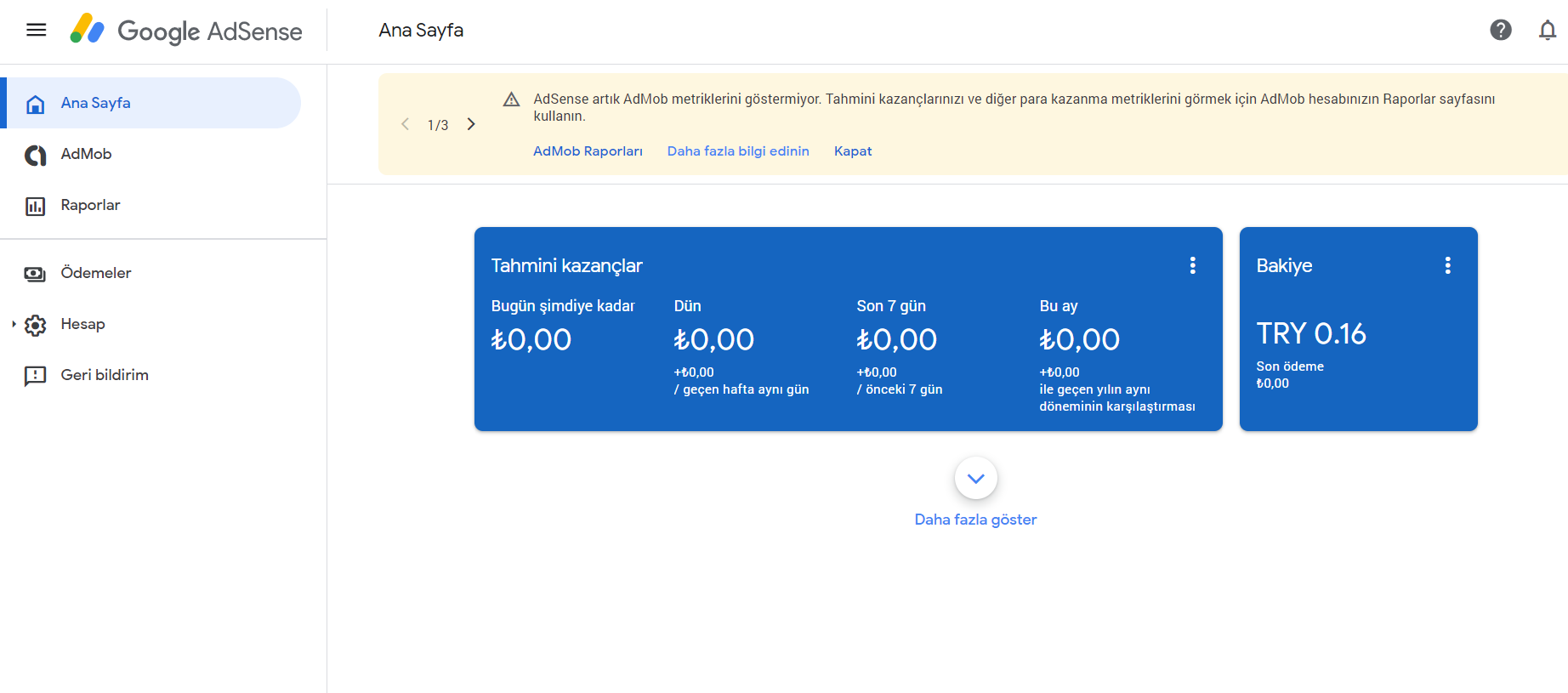Dismiss banner with Kapat
Viewport: 1568px width, 693px height.
[x=853, y=151]
